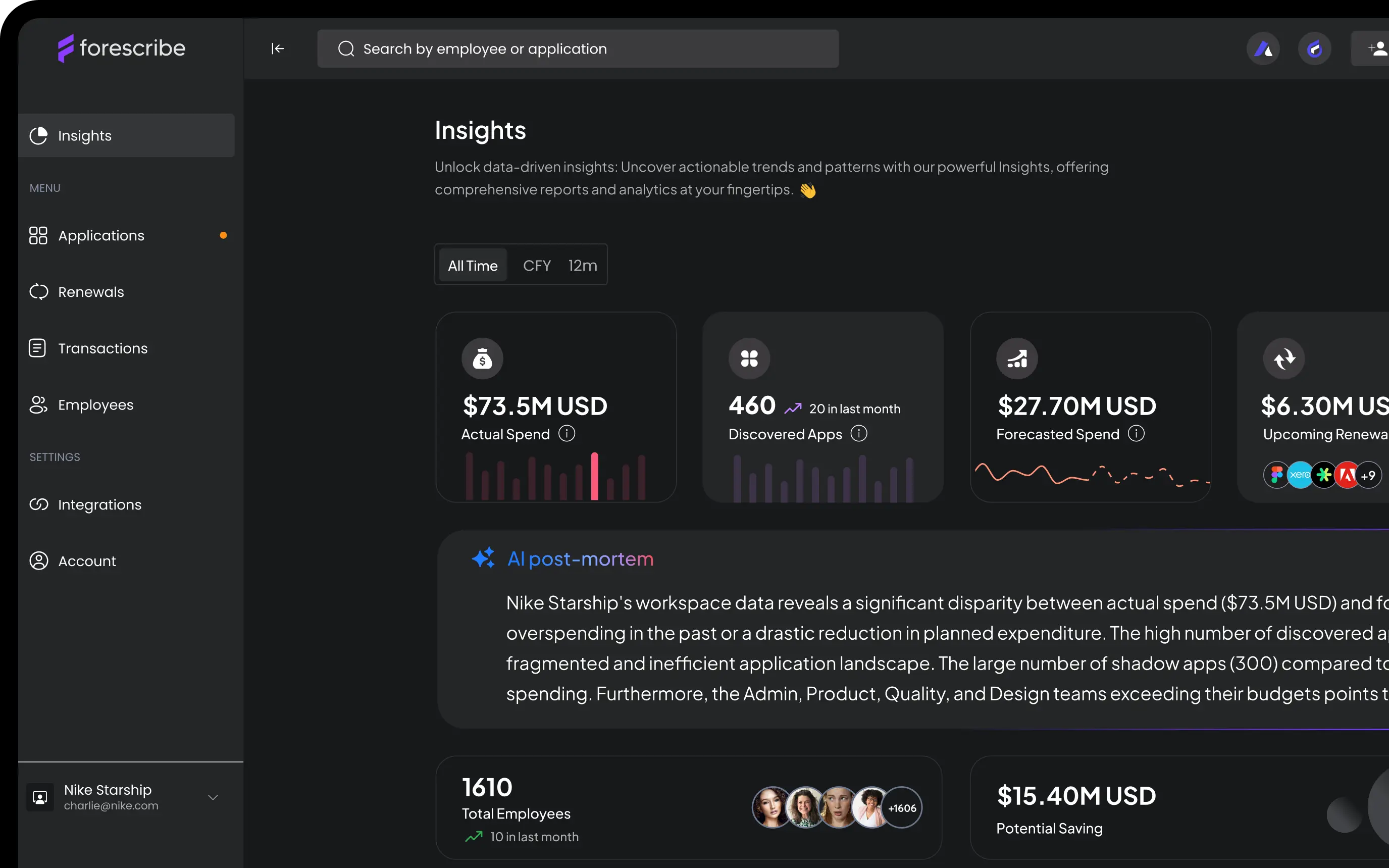Show the Forecasted Spend info tooltip
Image resolution: width=1389 pixels, height=868 pixels.
coord(1137,433)
